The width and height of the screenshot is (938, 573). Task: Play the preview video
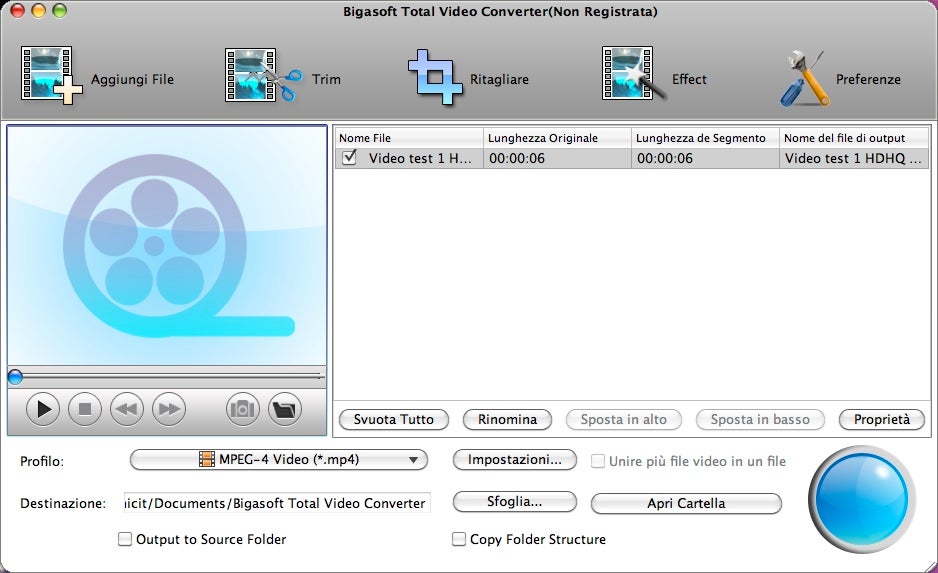[43, 409]
